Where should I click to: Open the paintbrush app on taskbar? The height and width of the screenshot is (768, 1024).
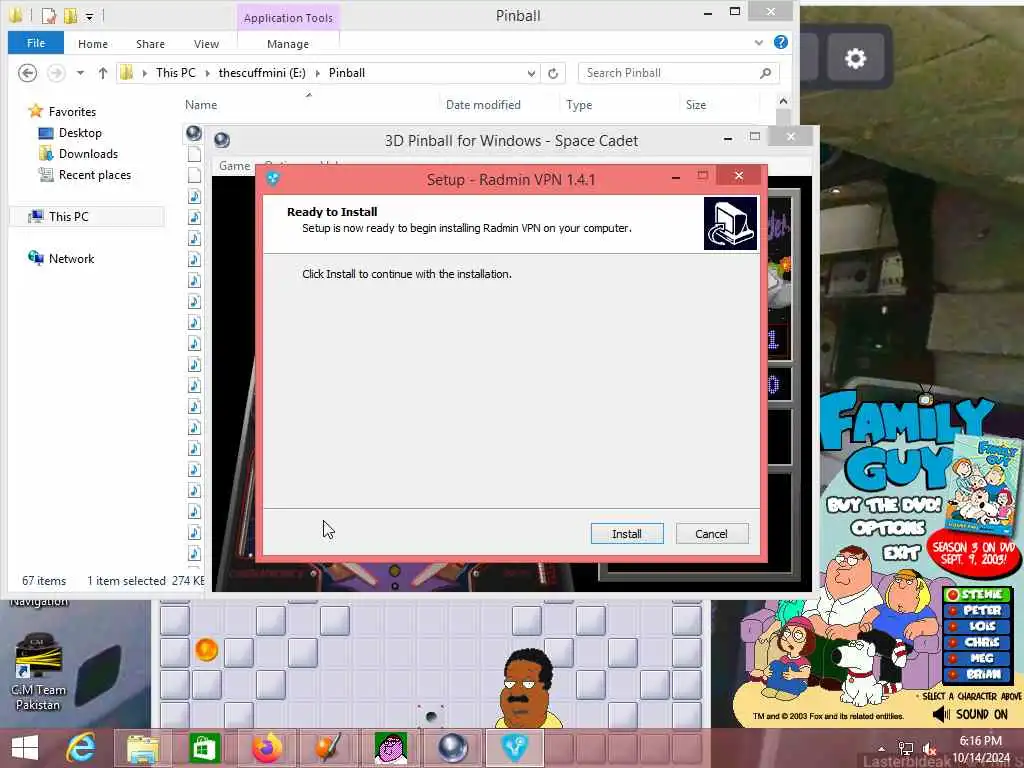pos(328,748)
